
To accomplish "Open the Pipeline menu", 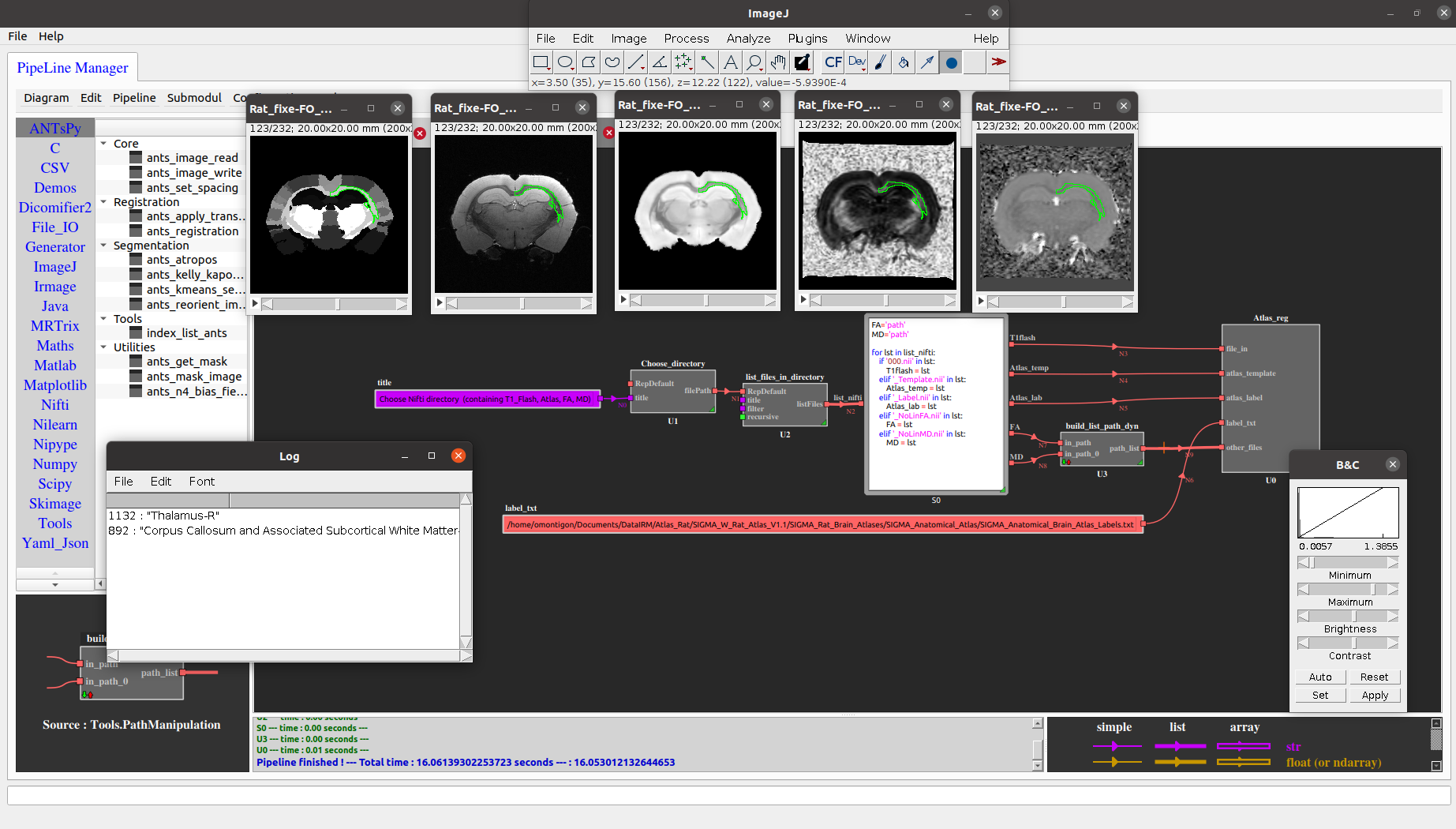I will [134, 98].
